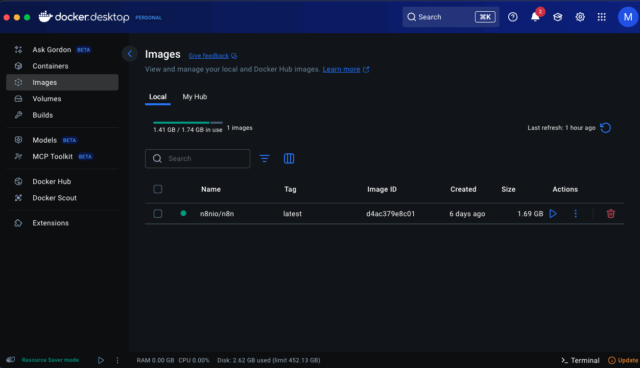Open engine options three-dot menu

pos(118,360)
